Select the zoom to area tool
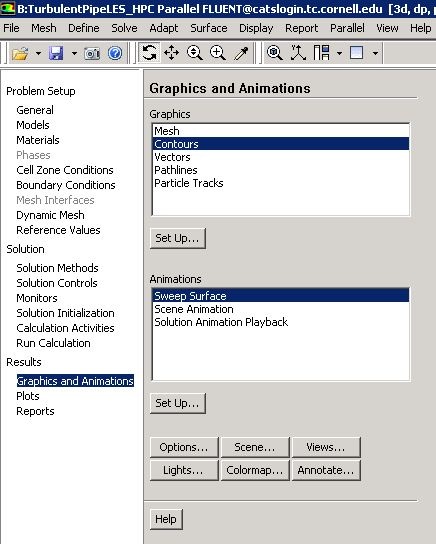 (x=218, y=53)
